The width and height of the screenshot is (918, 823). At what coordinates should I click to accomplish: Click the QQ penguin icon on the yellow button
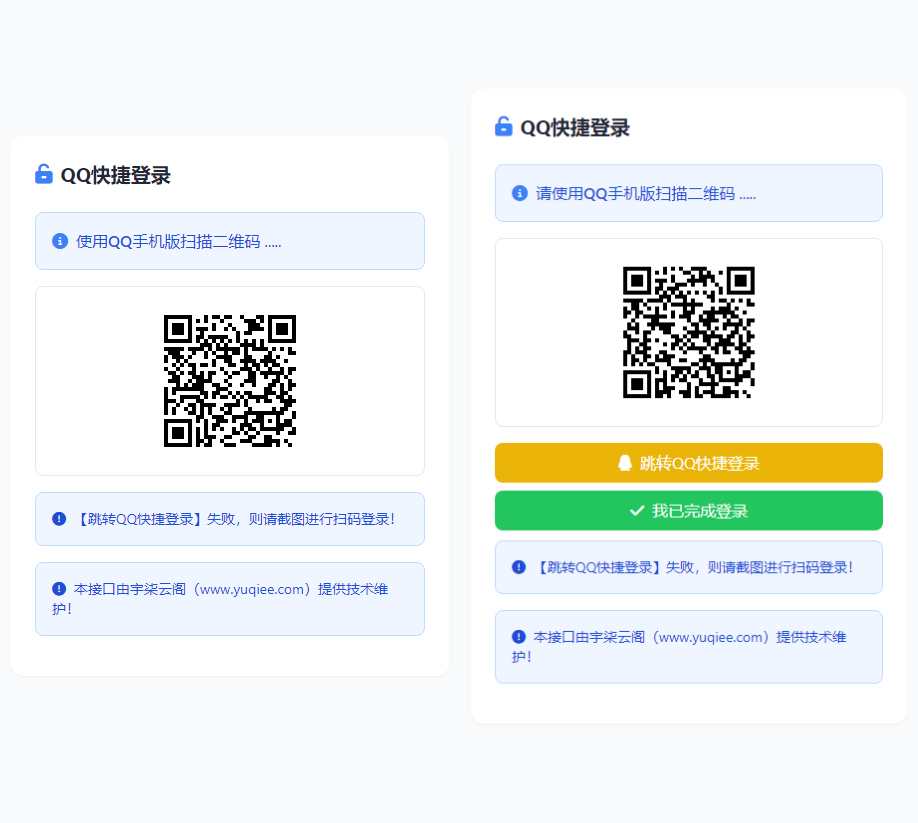pyautogui.click(x=625, y=463)
